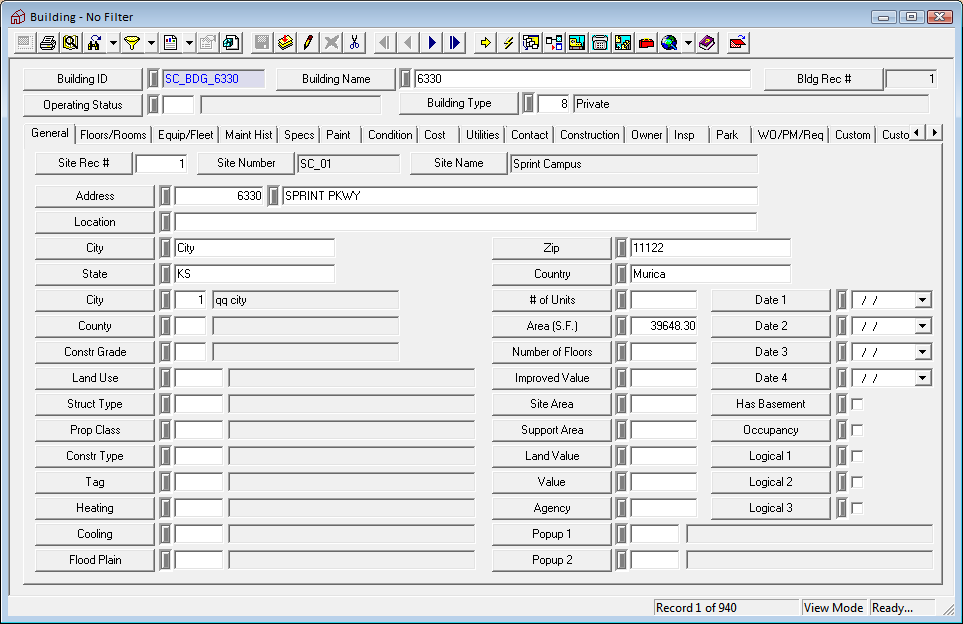The width and height of the screenshot is (963, 624).
Task: Go to the next record arrow
Action: click(432, 43)
